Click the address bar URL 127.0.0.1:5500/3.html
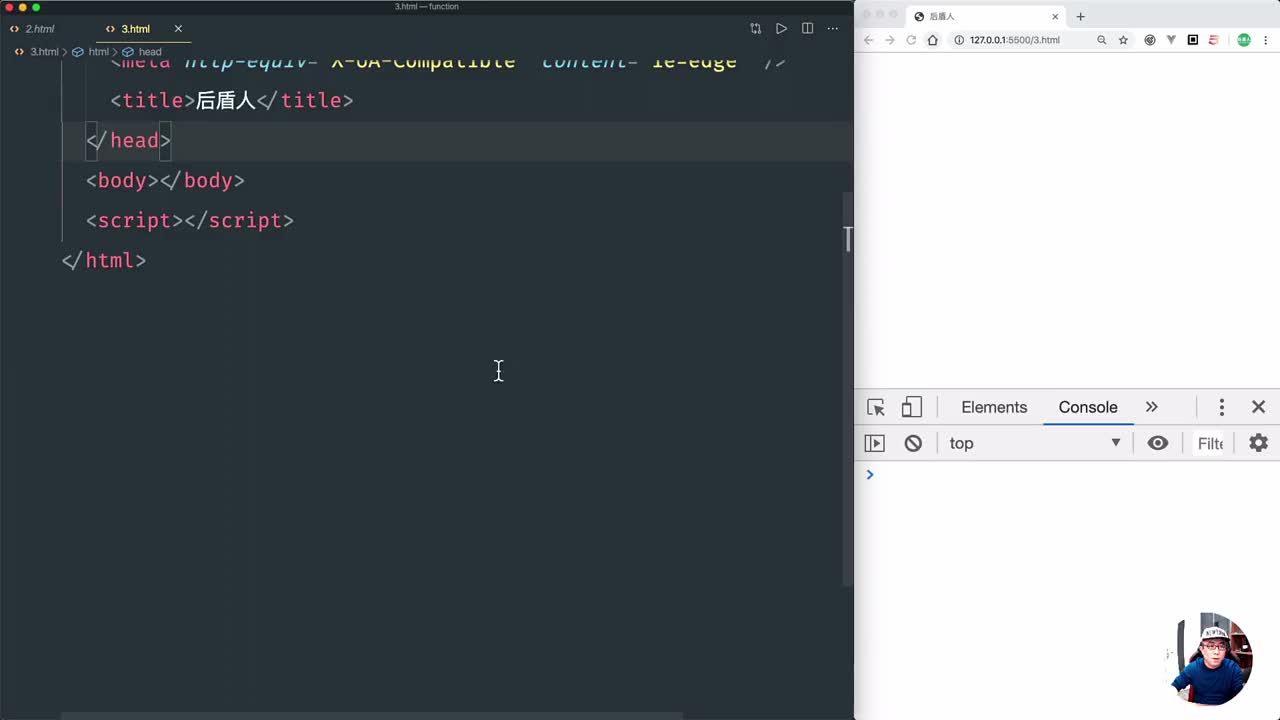The height and width of the screenshot is (720, 1280). click(1014, 40)
